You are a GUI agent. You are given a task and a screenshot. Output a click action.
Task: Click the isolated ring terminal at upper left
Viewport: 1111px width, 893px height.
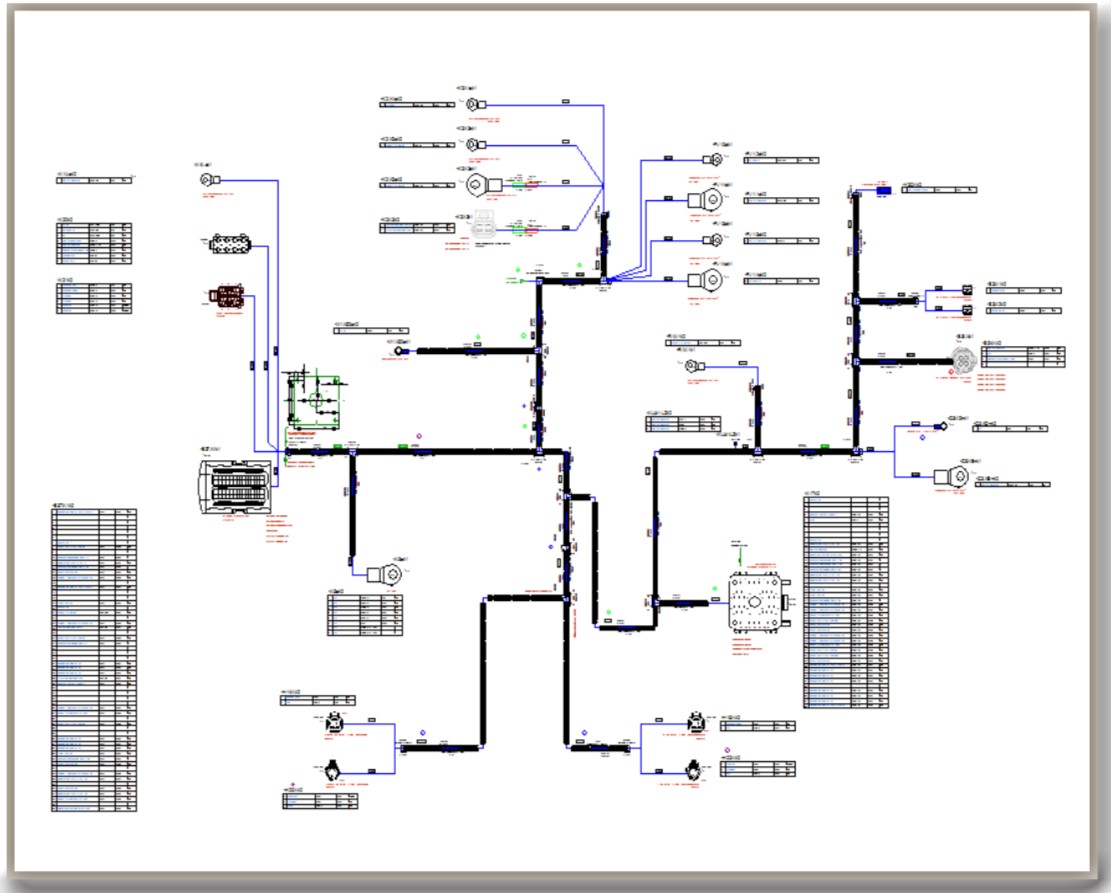(209, 180)
